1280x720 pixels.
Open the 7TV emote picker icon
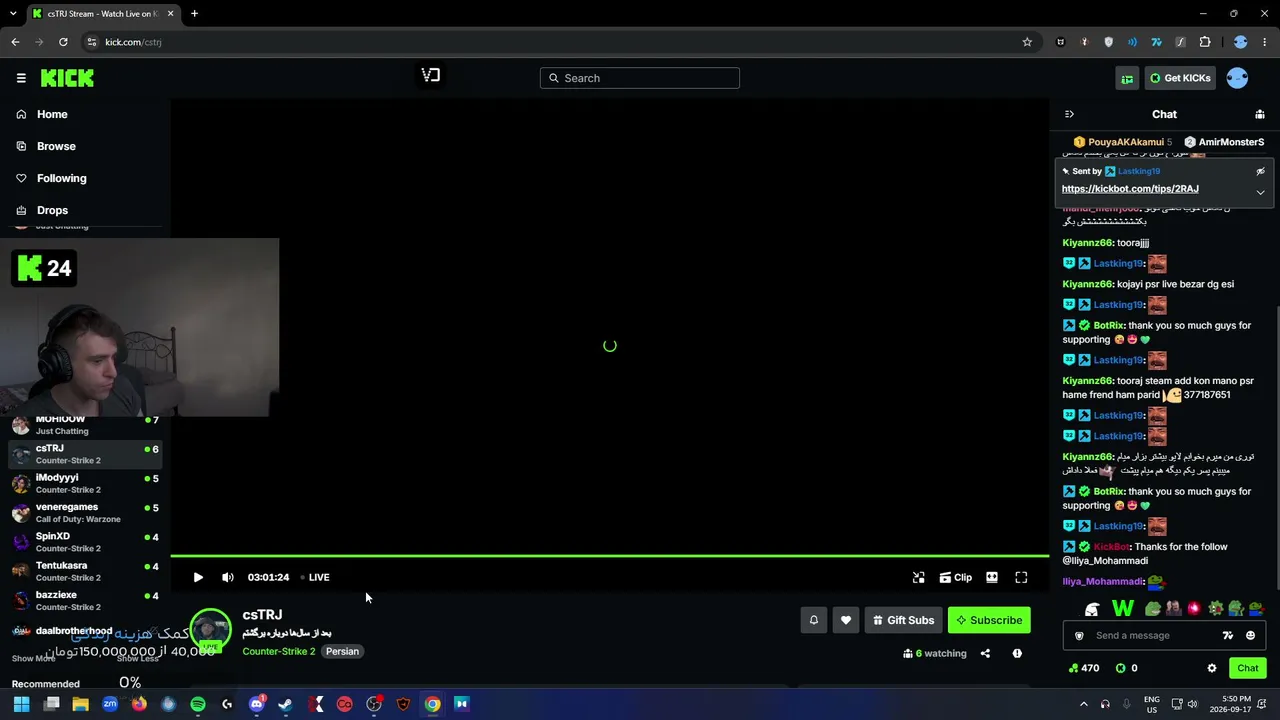click(x=1228, y=636)
